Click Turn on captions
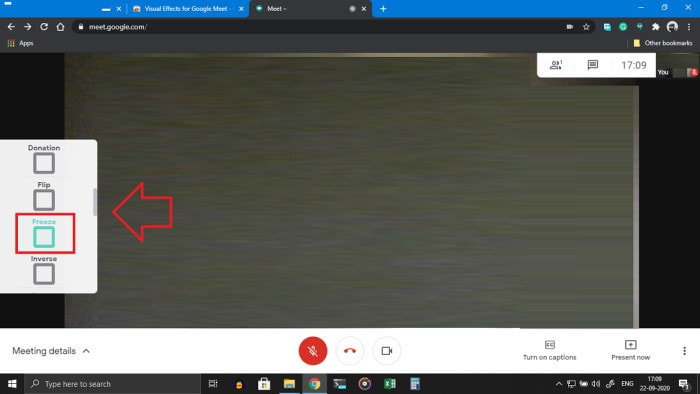 (x=550, y=351)
